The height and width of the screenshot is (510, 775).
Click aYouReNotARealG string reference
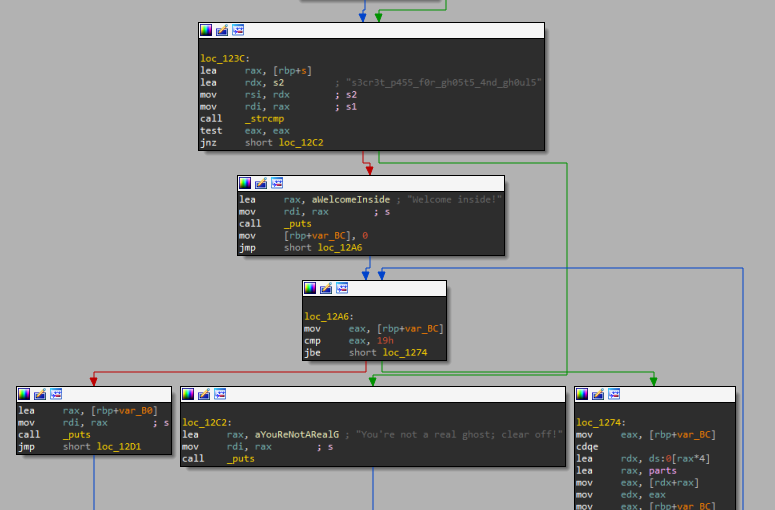[297, 435]
